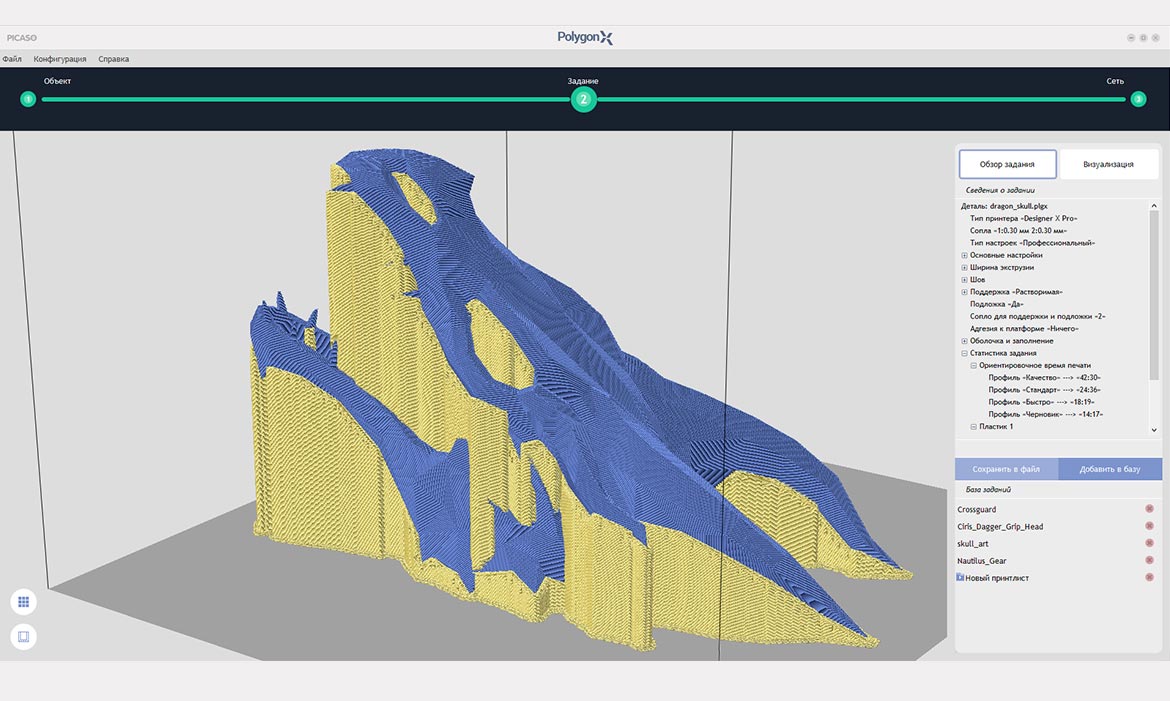Delete the skull_art job from database
This screenshot has height=701, width=1170.
1149,543
